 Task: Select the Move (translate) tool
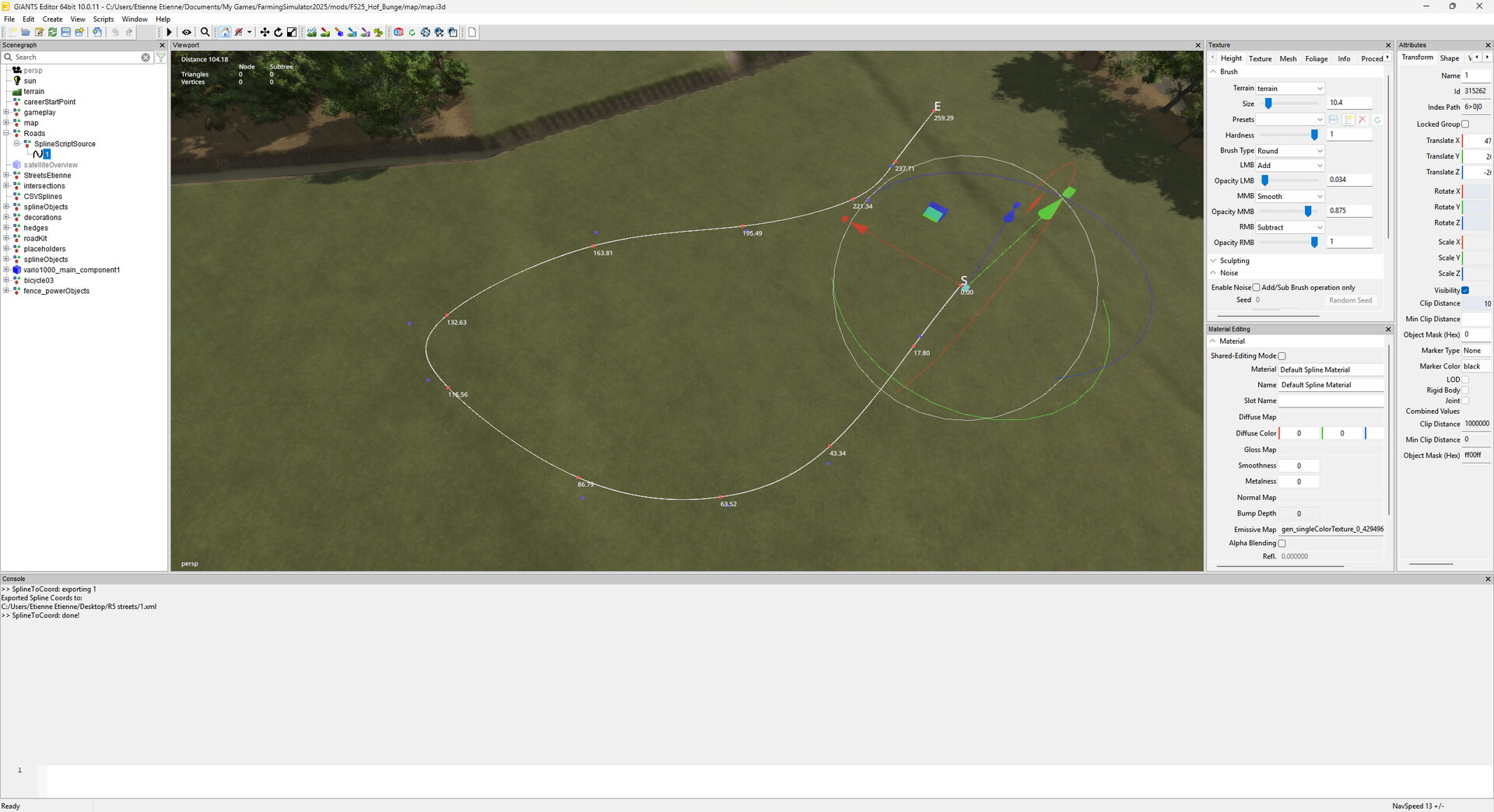coord(265,33)
